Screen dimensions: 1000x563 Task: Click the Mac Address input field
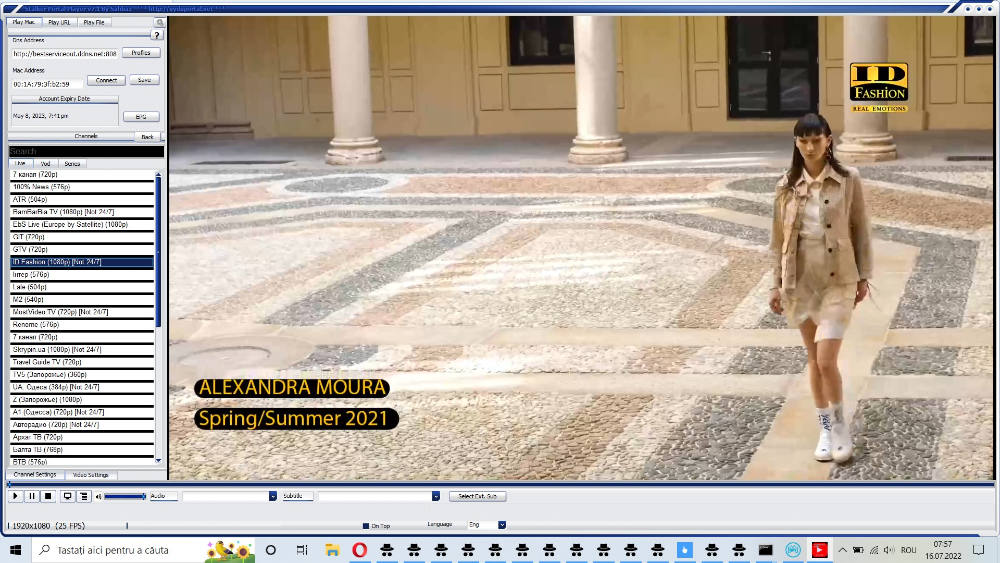pyautogui.click(x=47, y=84)
